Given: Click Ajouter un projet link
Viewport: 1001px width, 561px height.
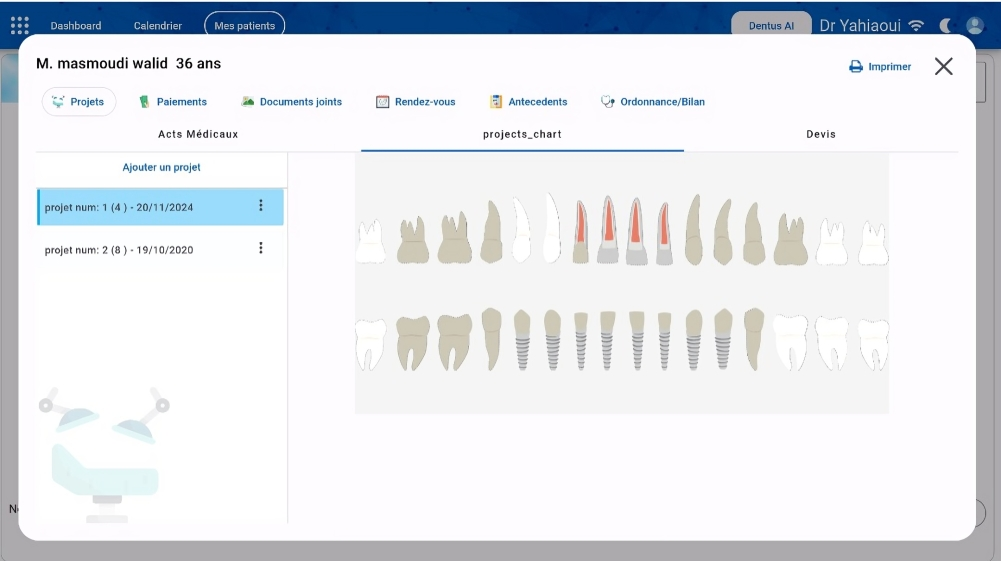Looking at the screenshot, I should (161, 168).
